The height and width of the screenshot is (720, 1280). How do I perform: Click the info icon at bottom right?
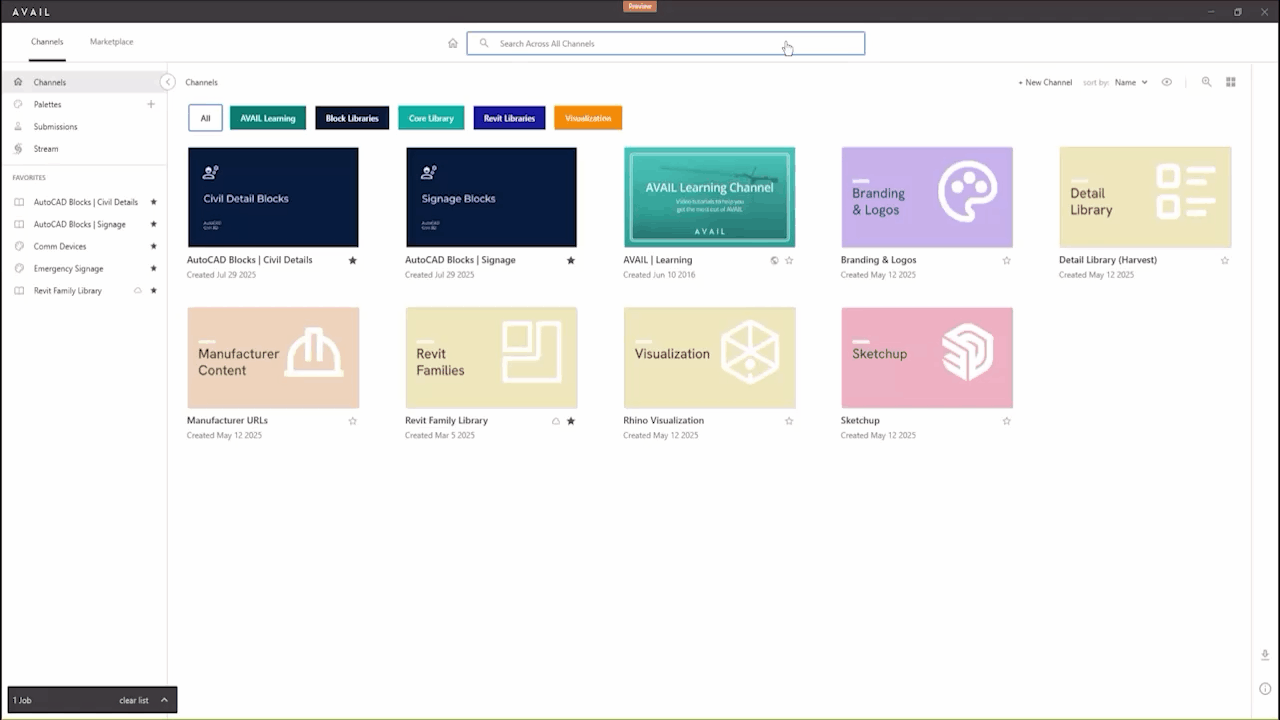pyautogui.click(x=1265, y=688)
